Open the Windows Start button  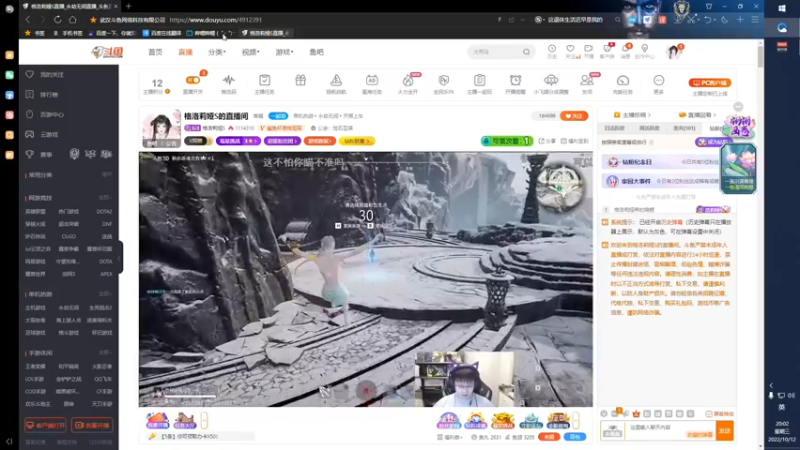[782, 8]
